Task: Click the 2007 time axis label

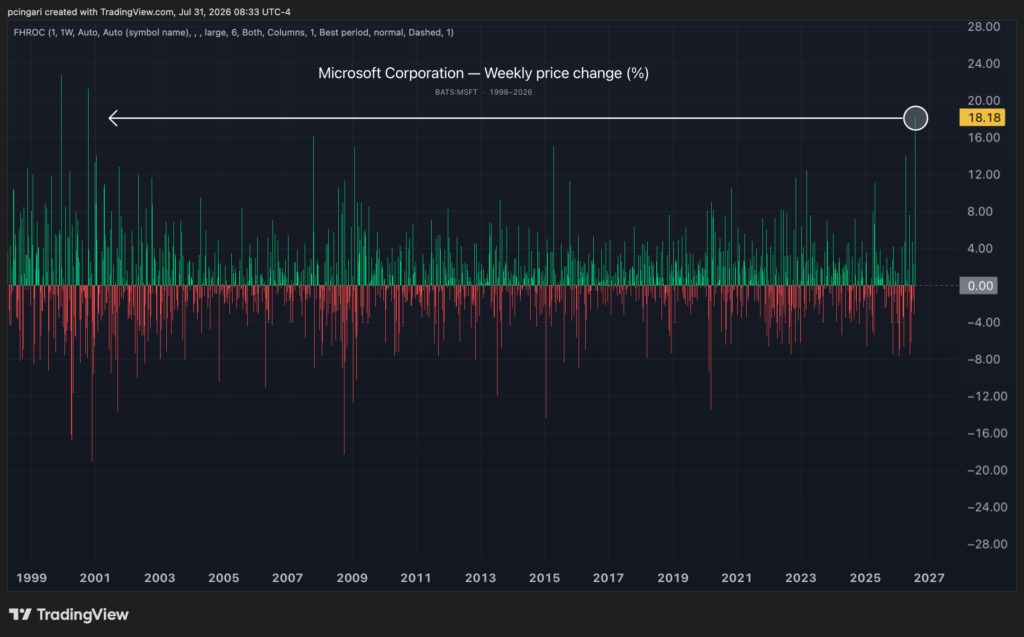Action: click(287, 578)
